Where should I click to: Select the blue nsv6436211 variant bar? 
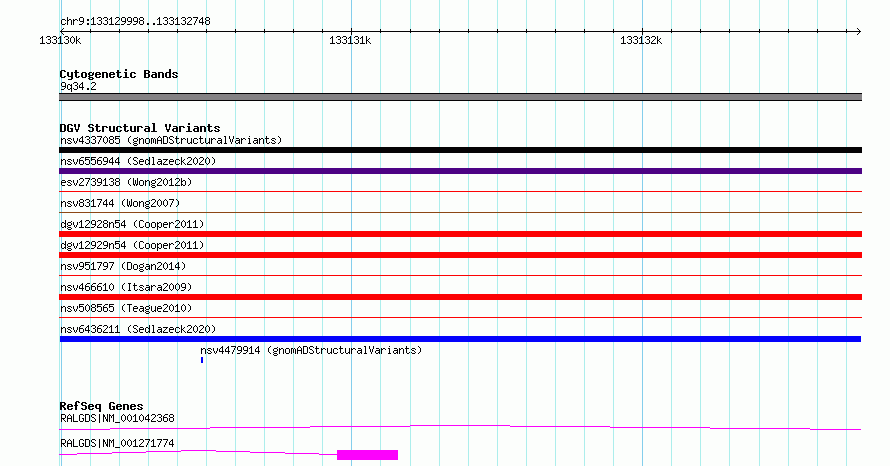pos(460,339)
